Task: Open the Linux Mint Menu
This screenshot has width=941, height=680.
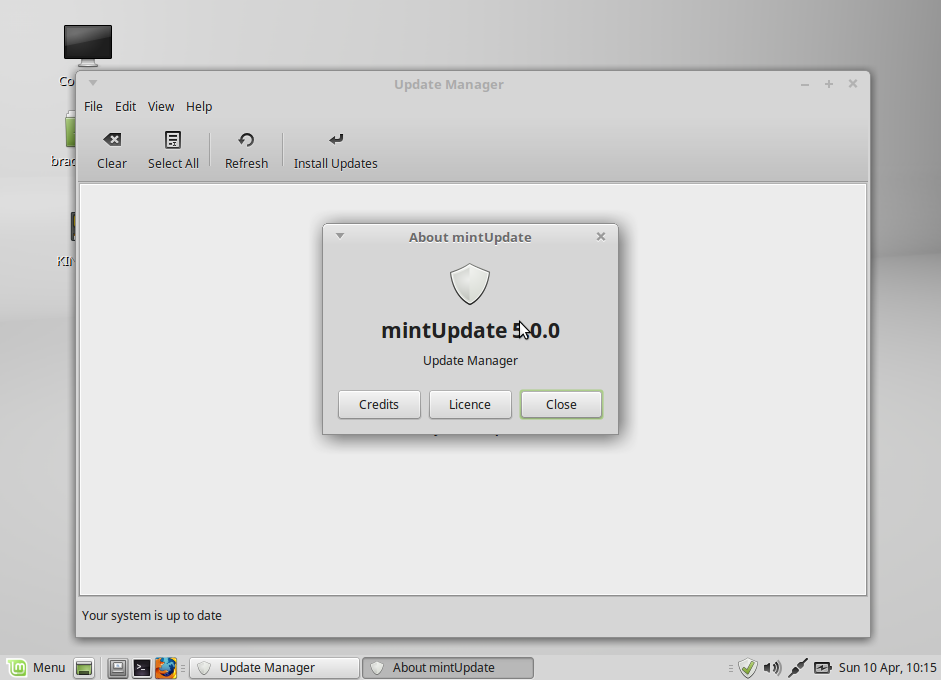Action: pyautogui.click(x=36, y=667)
